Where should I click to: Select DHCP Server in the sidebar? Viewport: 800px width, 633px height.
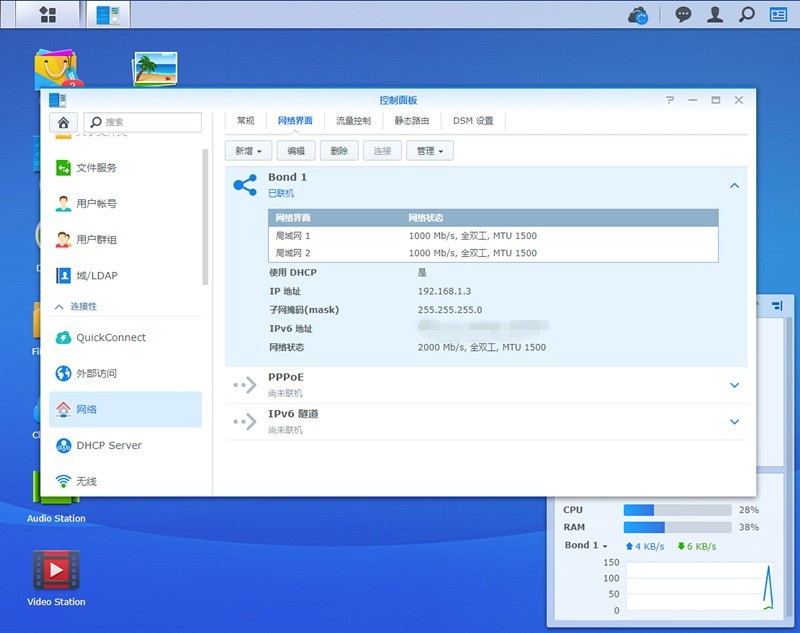(x=108, y=446)
